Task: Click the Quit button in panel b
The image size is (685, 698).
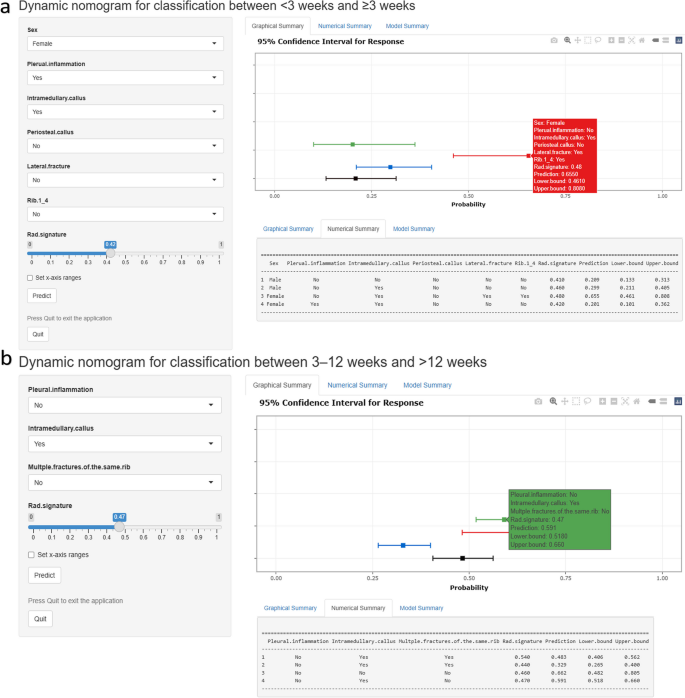Action: coord(40,619)
